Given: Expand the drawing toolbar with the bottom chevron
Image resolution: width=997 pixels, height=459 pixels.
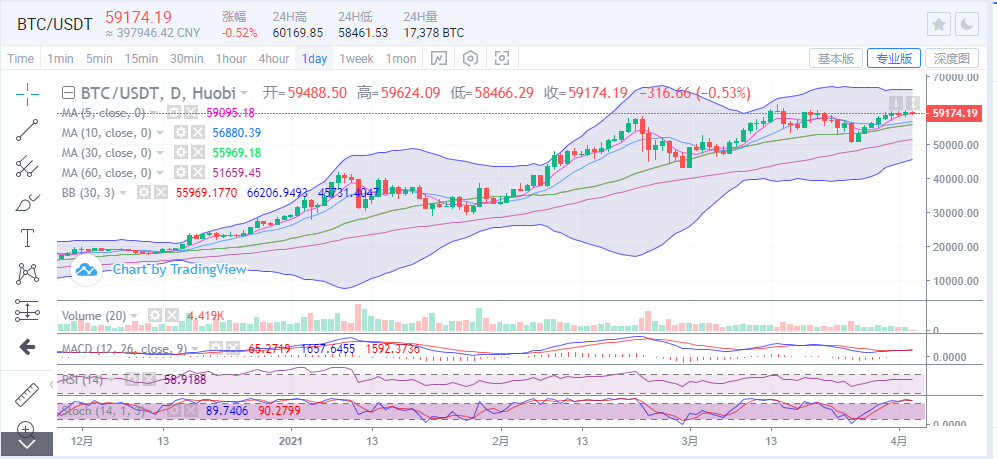Looking at the screenshot, I should [x=26, y=444].
